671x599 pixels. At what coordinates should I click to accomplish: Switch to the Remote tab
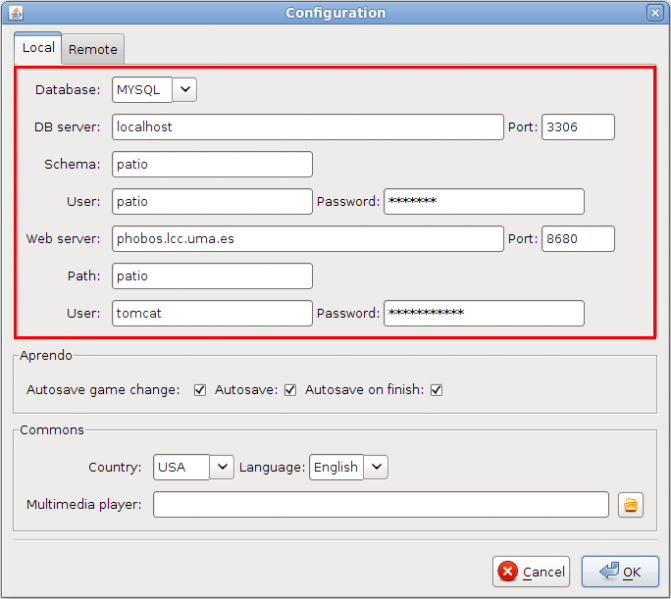point(93,50)
